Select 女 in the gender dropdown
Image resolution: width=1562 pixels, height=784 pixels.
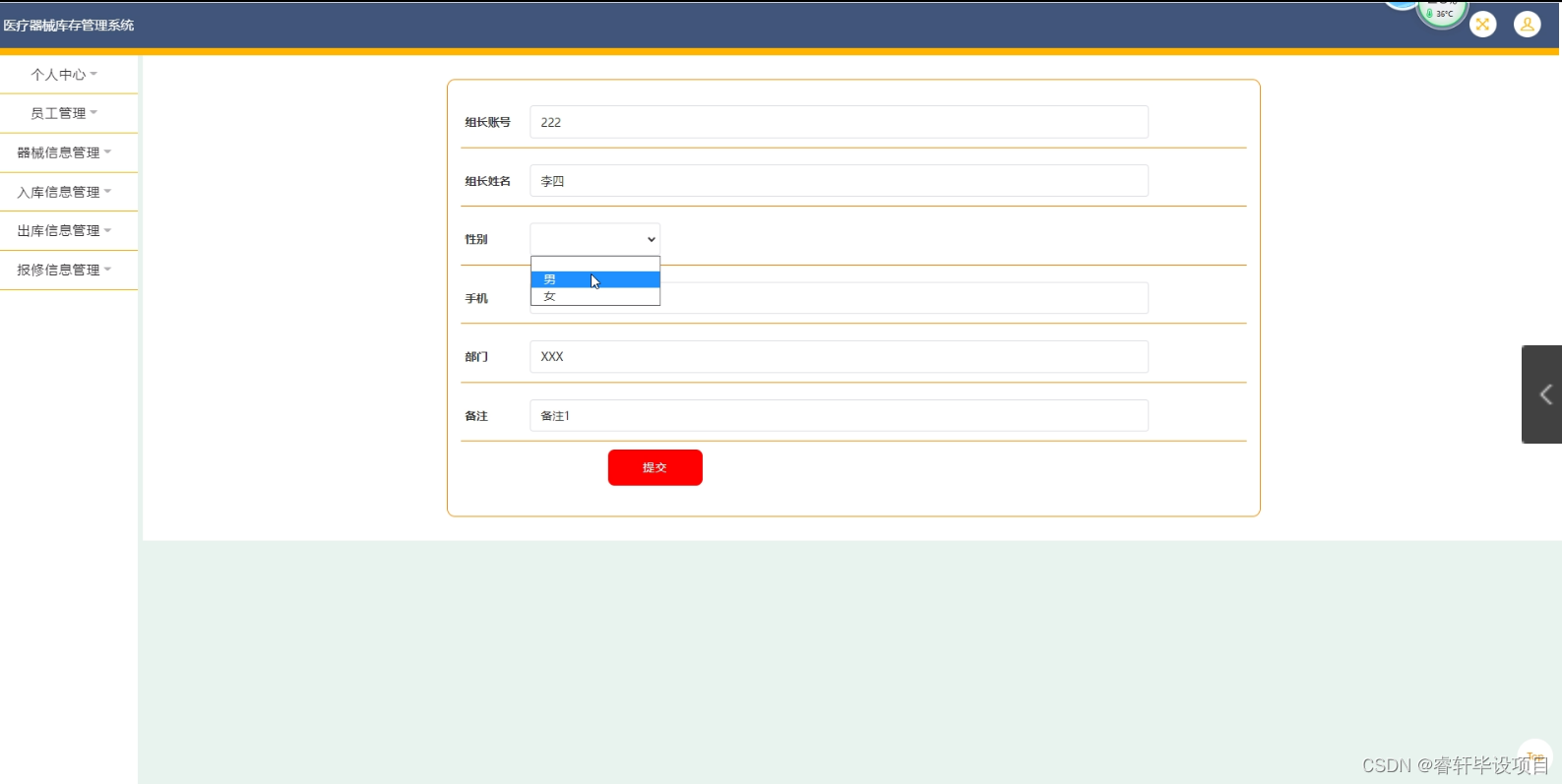[x=595, y=296]
